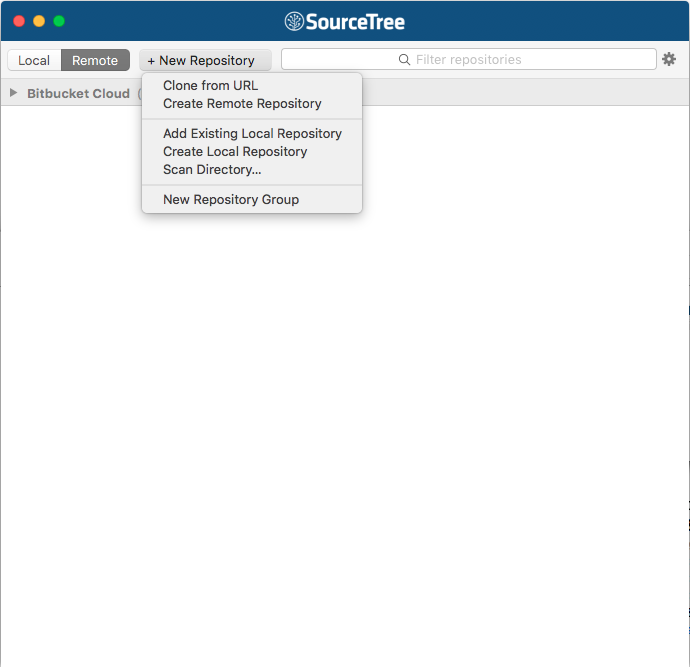Close the SourceTree window with red button

coord(19,21)
